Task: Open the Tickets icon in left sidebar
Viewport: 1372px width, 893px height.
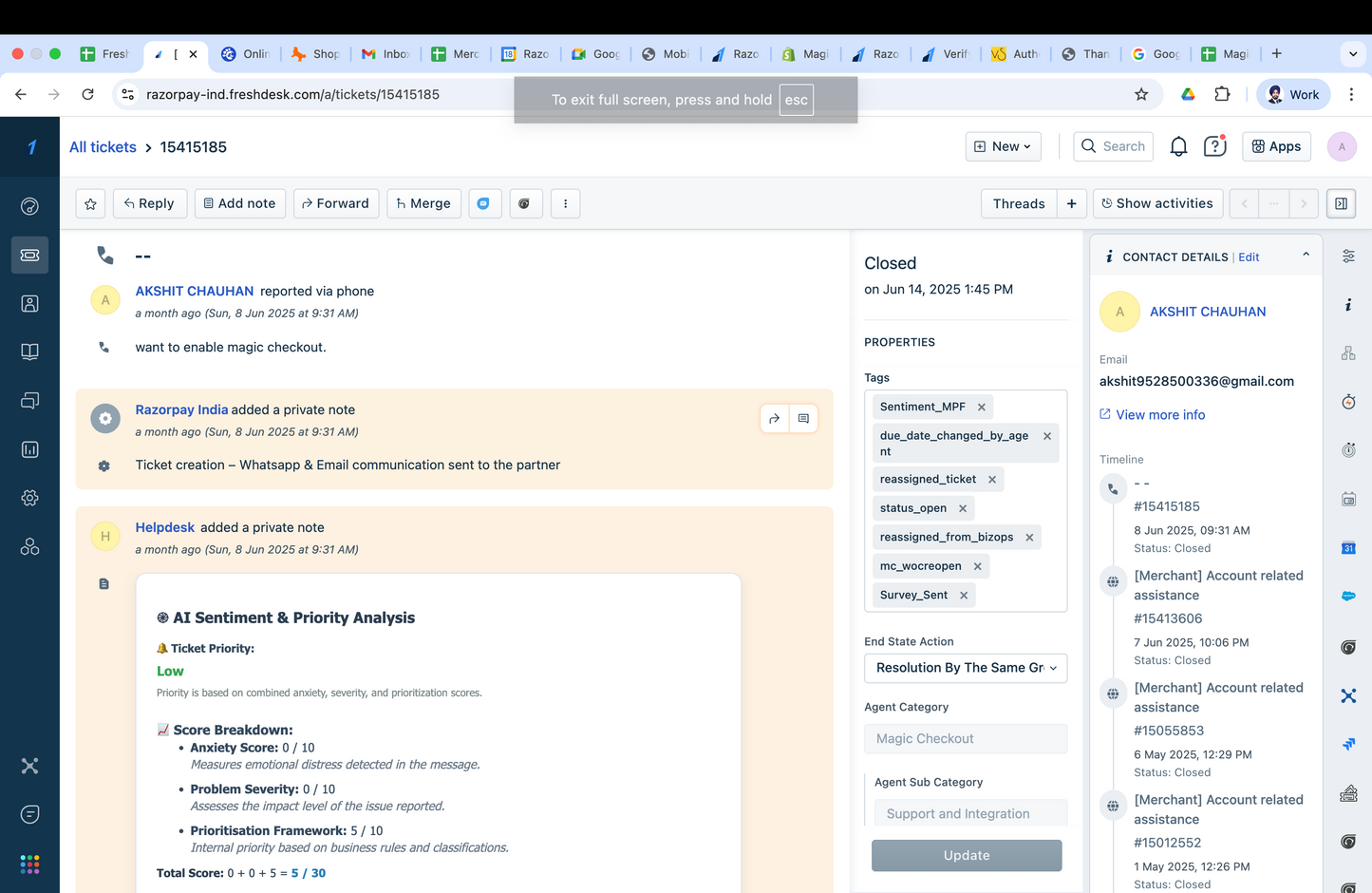Action: tap(29, 255)
